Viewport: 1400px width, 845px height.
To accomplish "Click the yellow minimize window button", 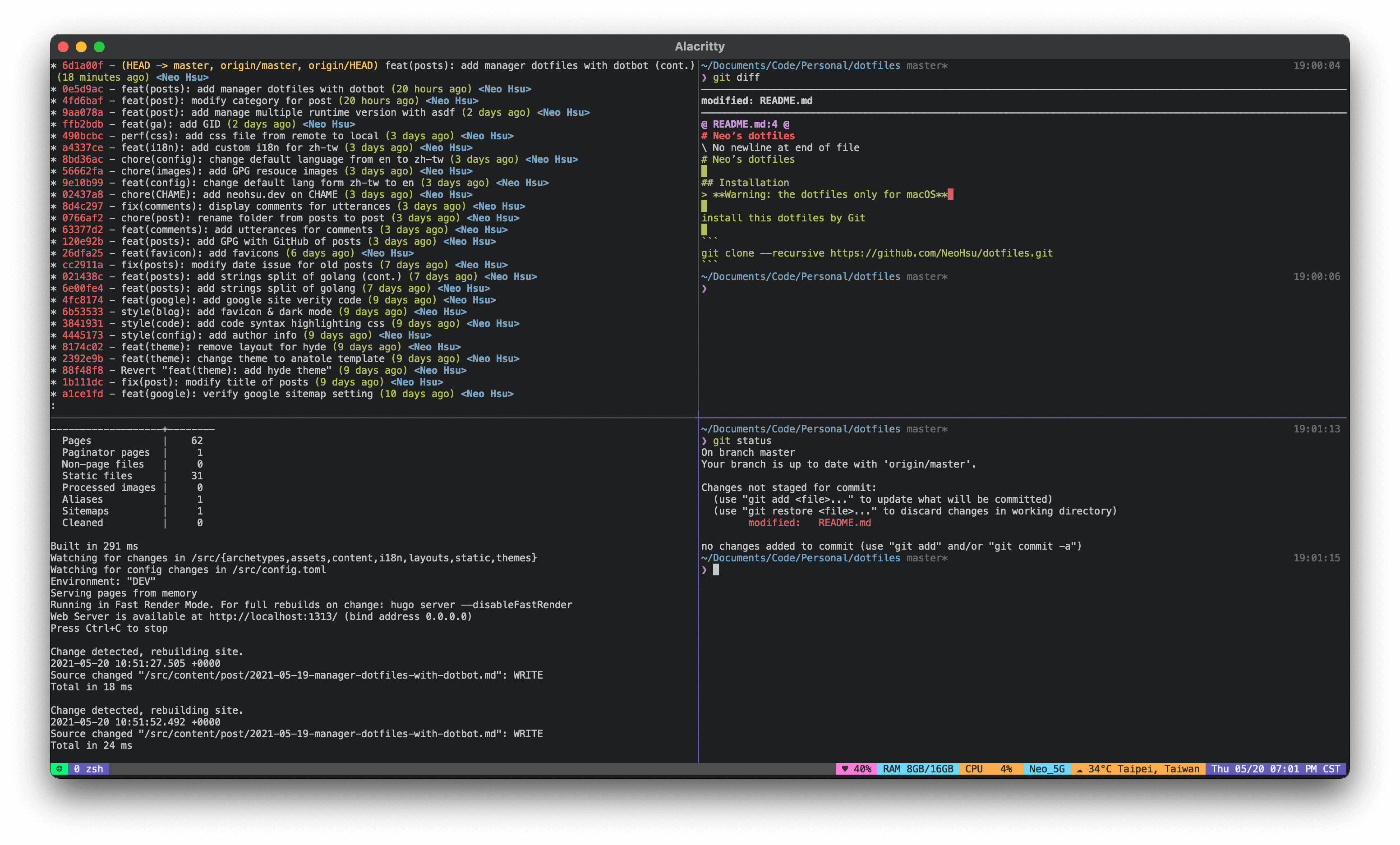I will pyautogui.click(x=81, y=47).
